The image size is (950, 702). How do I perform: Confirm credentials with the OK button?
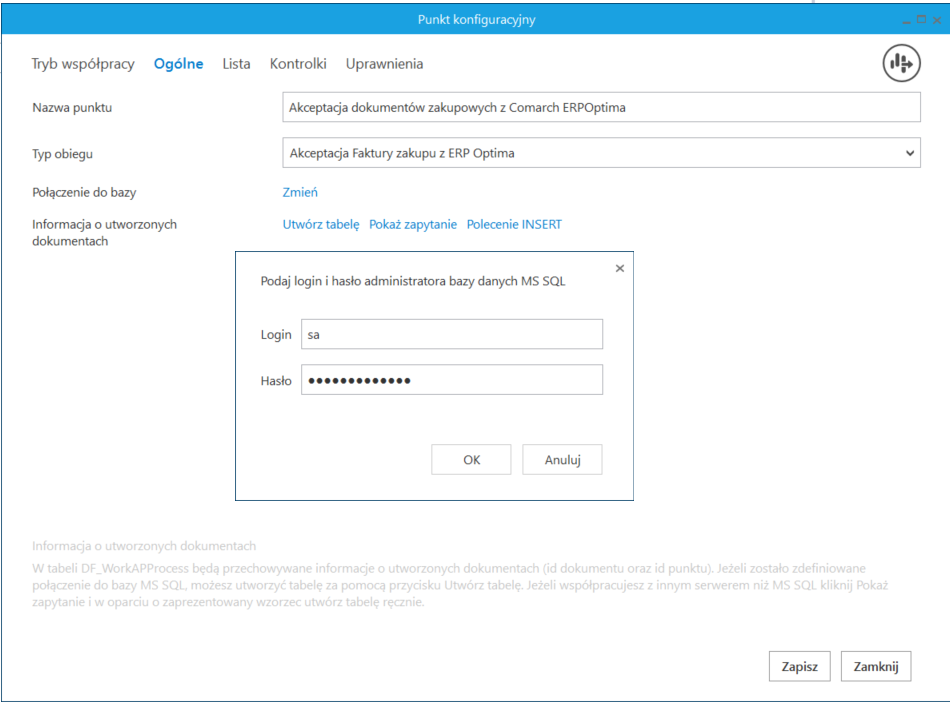point(471,460)
